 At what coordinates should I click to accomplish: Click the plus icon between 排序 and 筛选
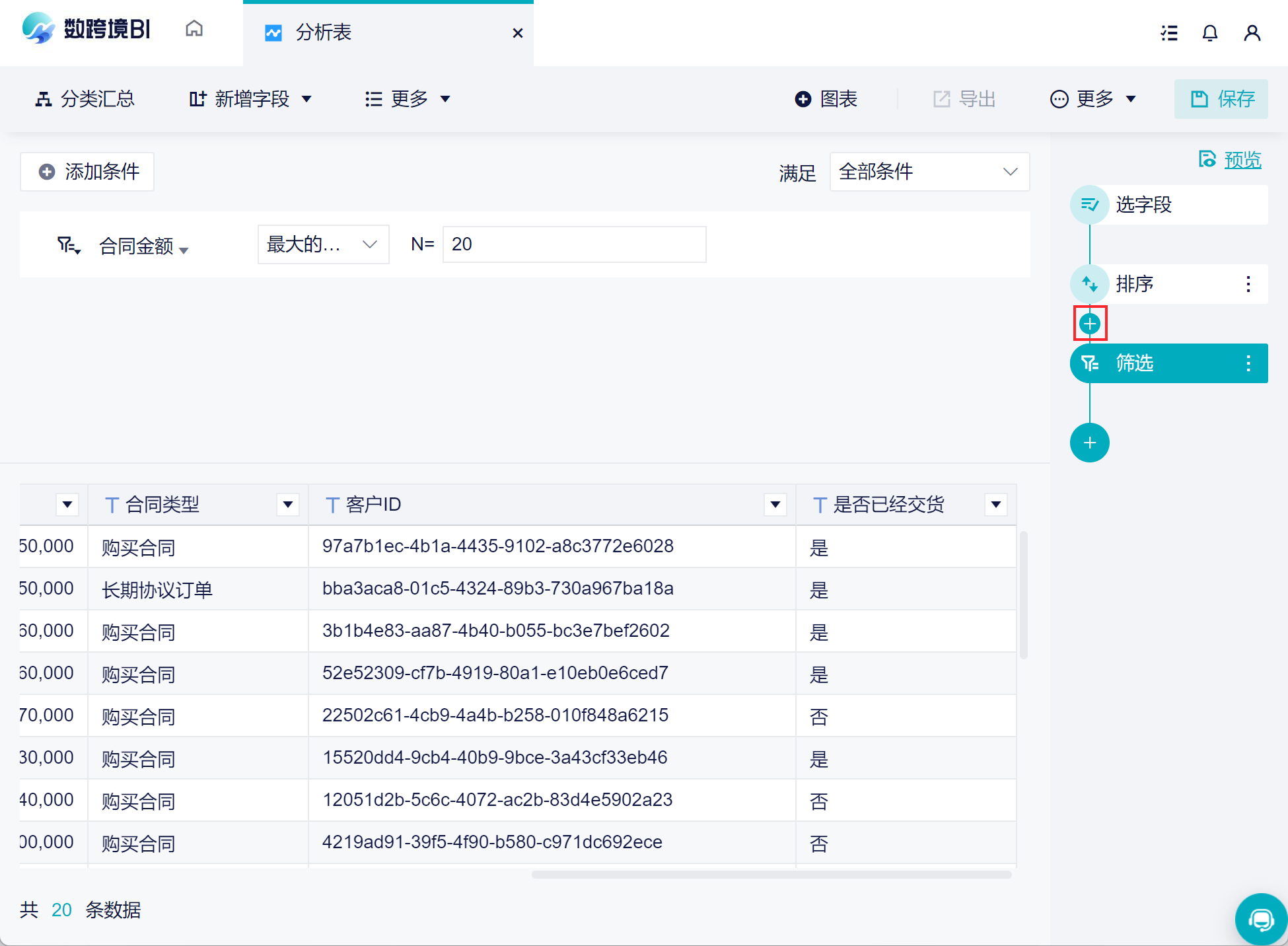click(1090, 324)
